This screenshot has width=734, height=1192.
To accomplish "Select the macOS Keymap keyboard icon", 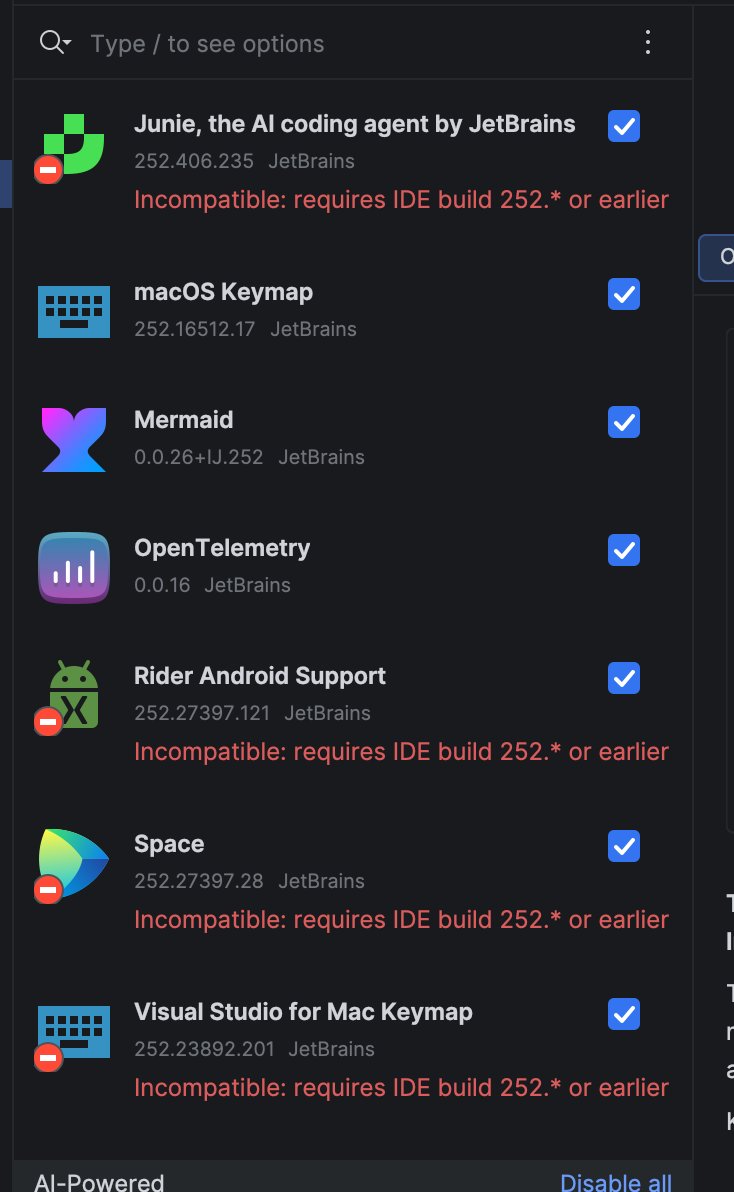I will [74, 312].
